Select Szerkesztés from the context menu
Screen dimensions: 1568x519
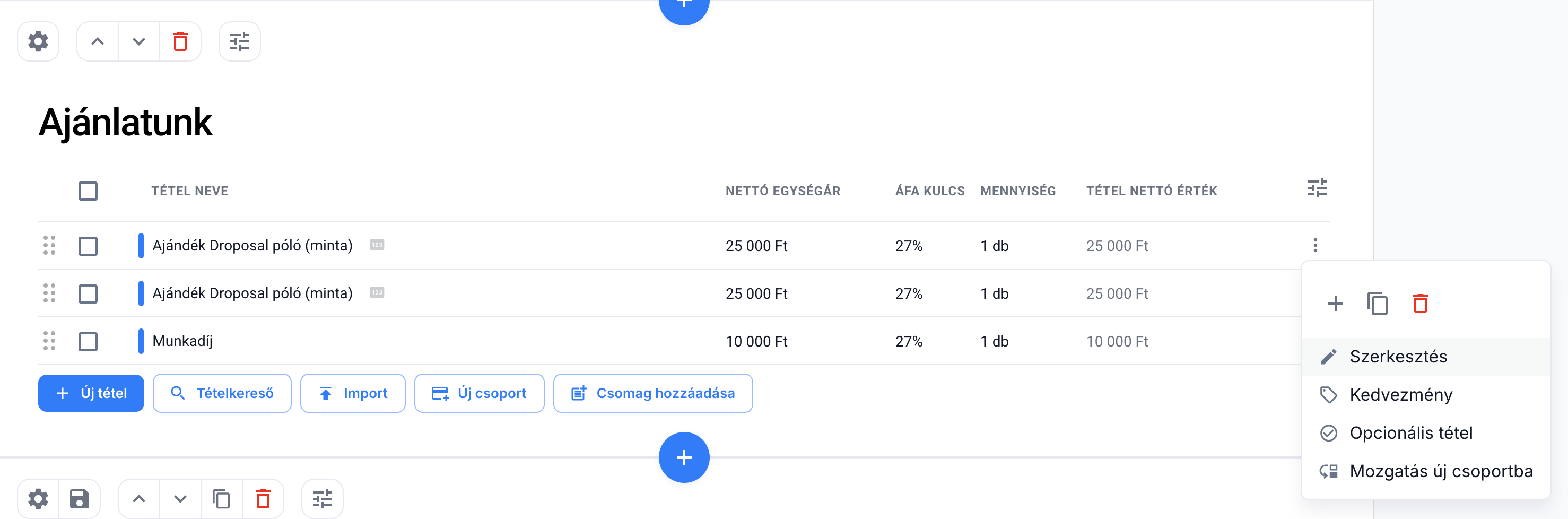[x=1398, y=357]
